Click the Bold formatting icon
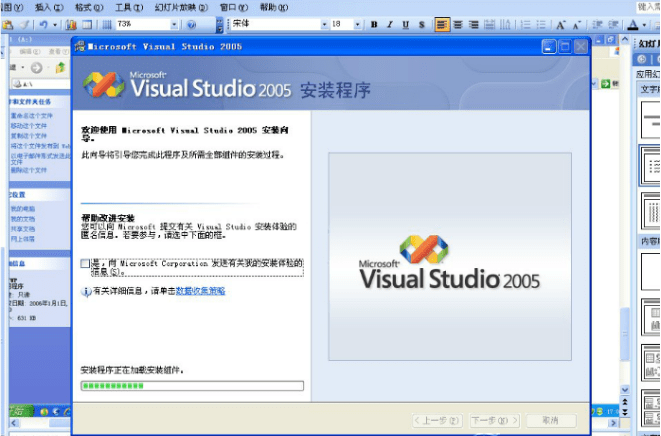 coord(374,23)
